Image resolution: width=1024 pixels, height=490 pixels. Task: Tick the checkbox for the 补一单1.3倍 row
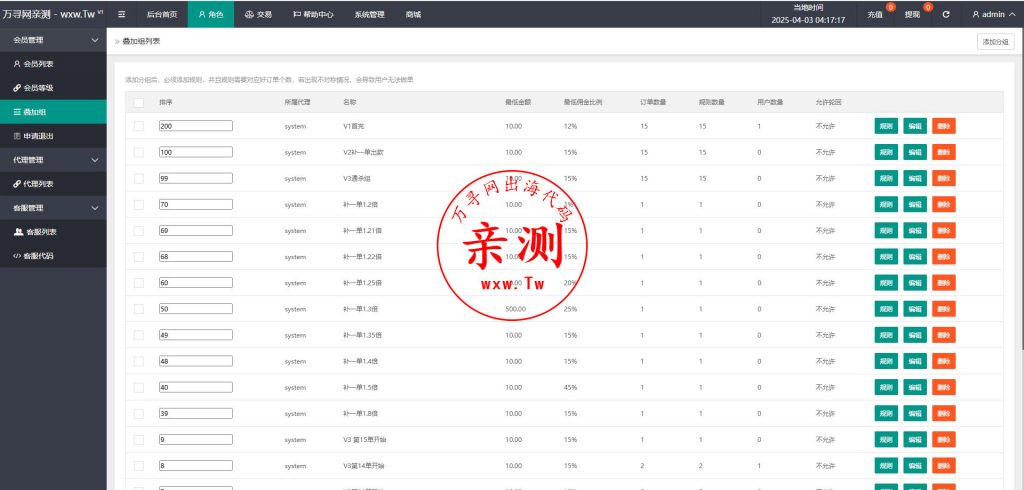(138, 309)
